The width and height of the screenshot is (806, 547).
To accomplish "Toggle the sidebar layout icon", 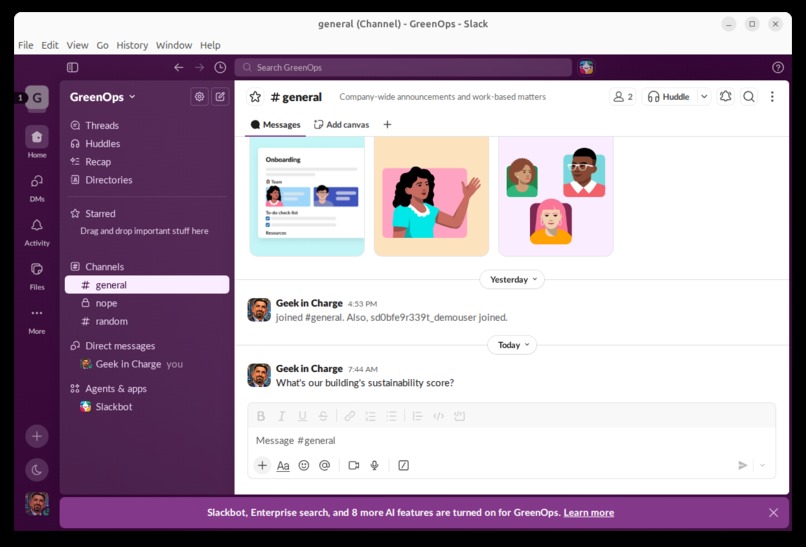I will point(72,67).
